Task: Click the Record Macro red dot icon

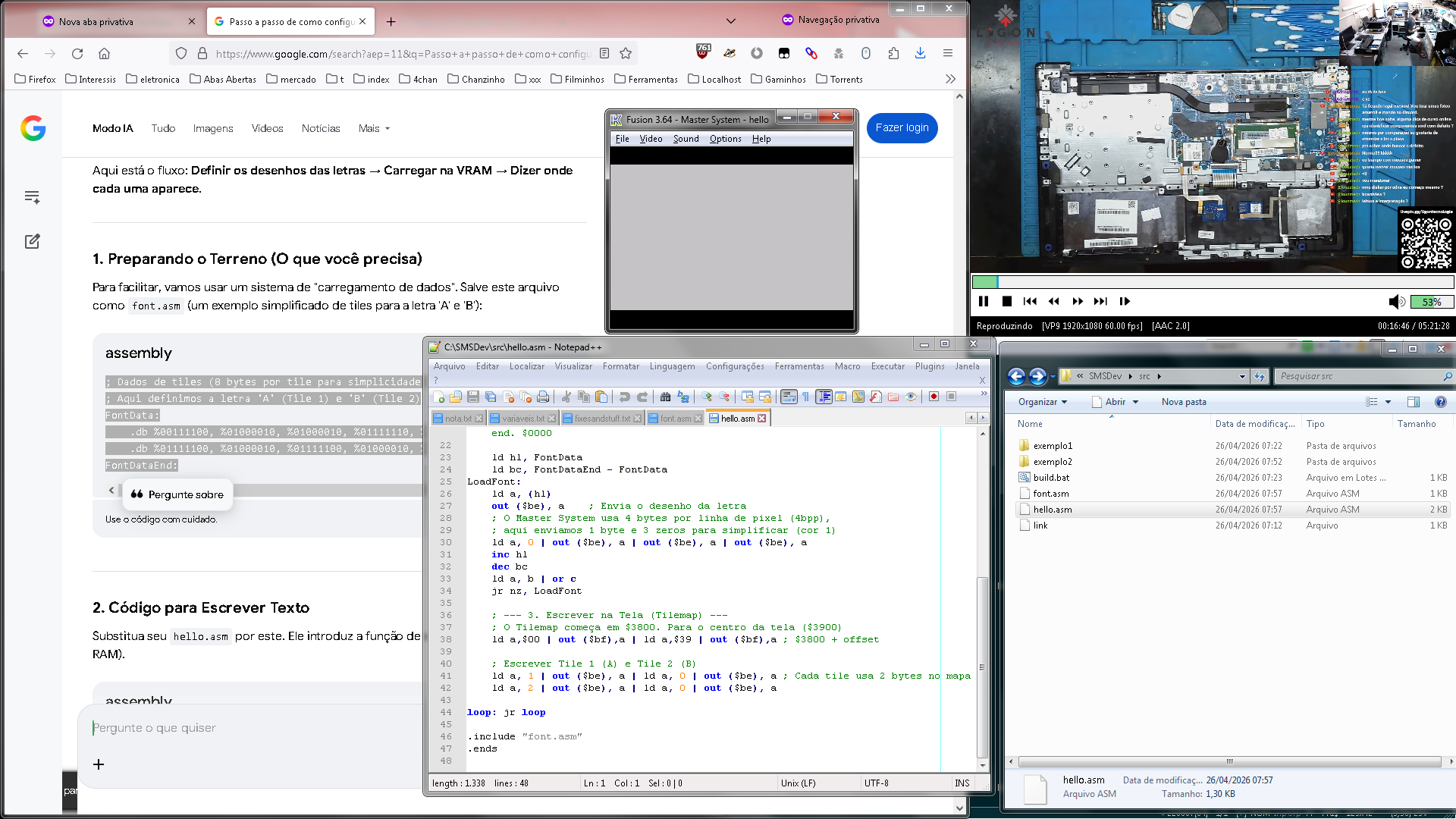Action: coord(934,397)
